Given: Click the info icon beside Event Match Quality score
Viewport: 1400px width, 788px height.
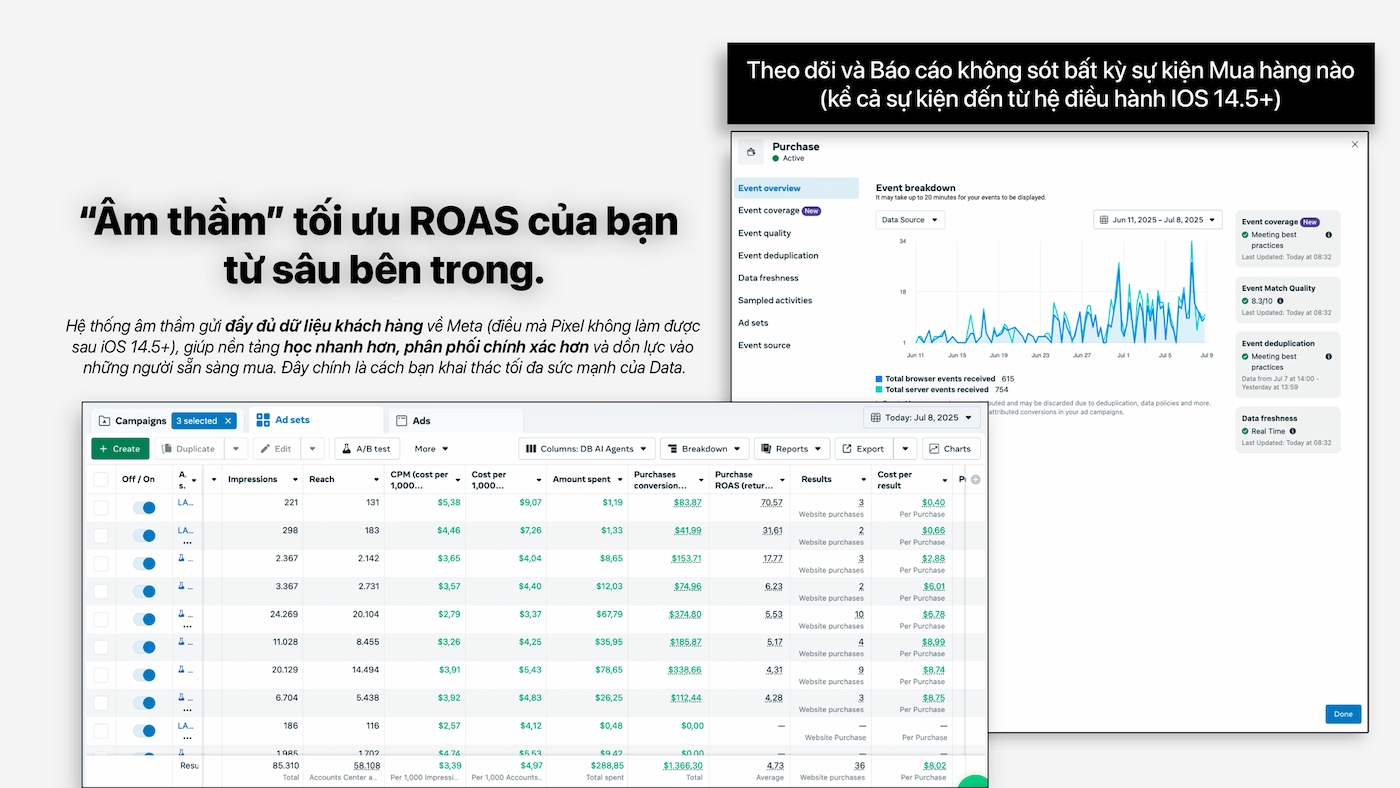Looking at the screenshot, I should [1280, 301].
